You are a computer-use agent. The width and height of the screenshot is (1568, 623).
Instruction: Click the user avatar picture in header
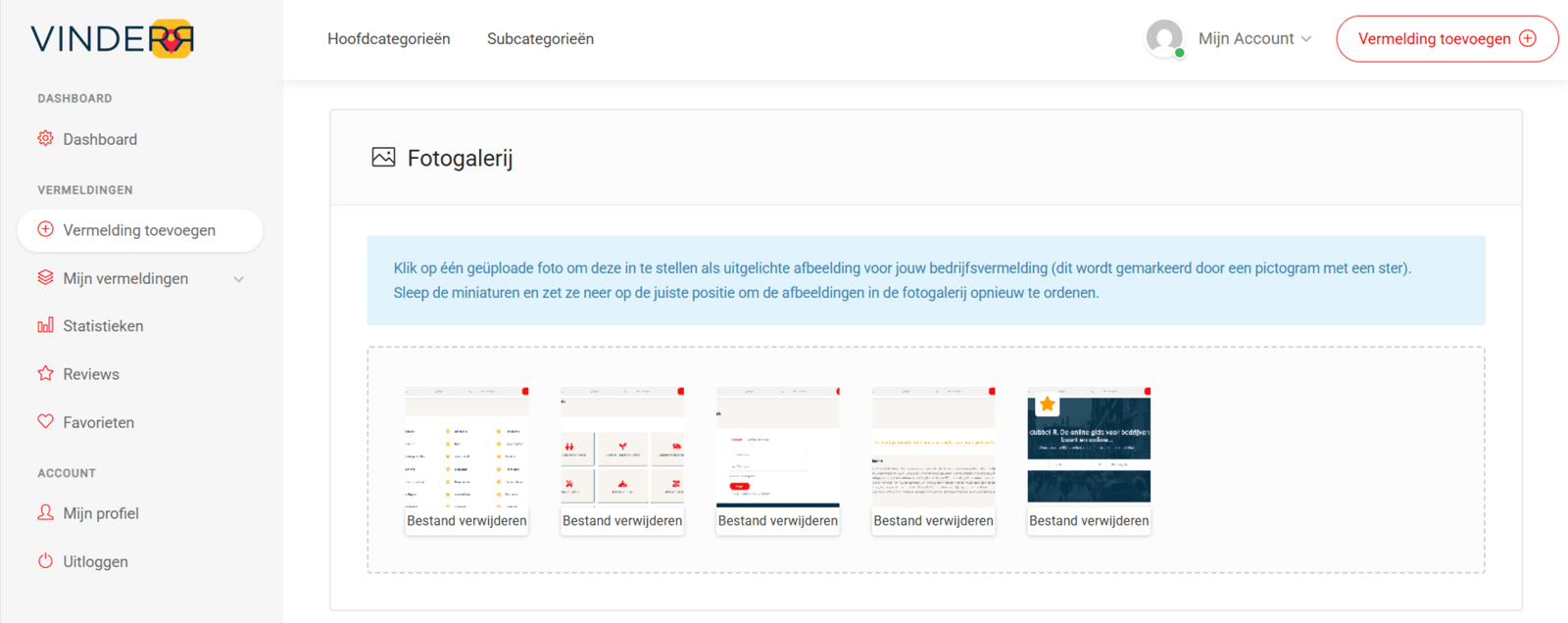[x=1164, y=38]
